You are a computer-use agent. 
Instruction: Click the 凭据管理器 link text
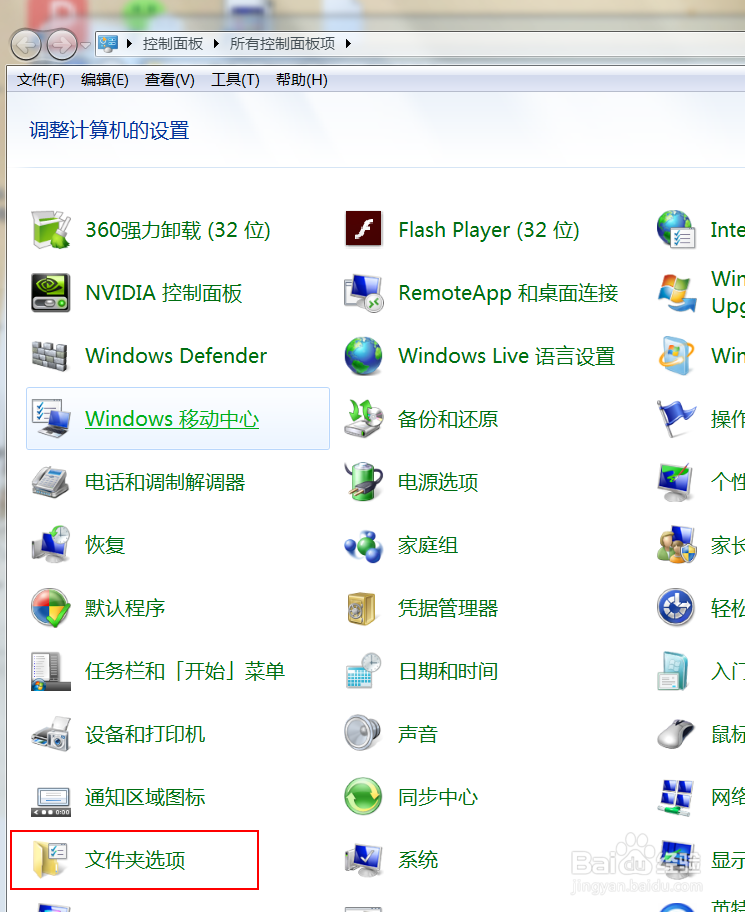[x=448, y=608]
